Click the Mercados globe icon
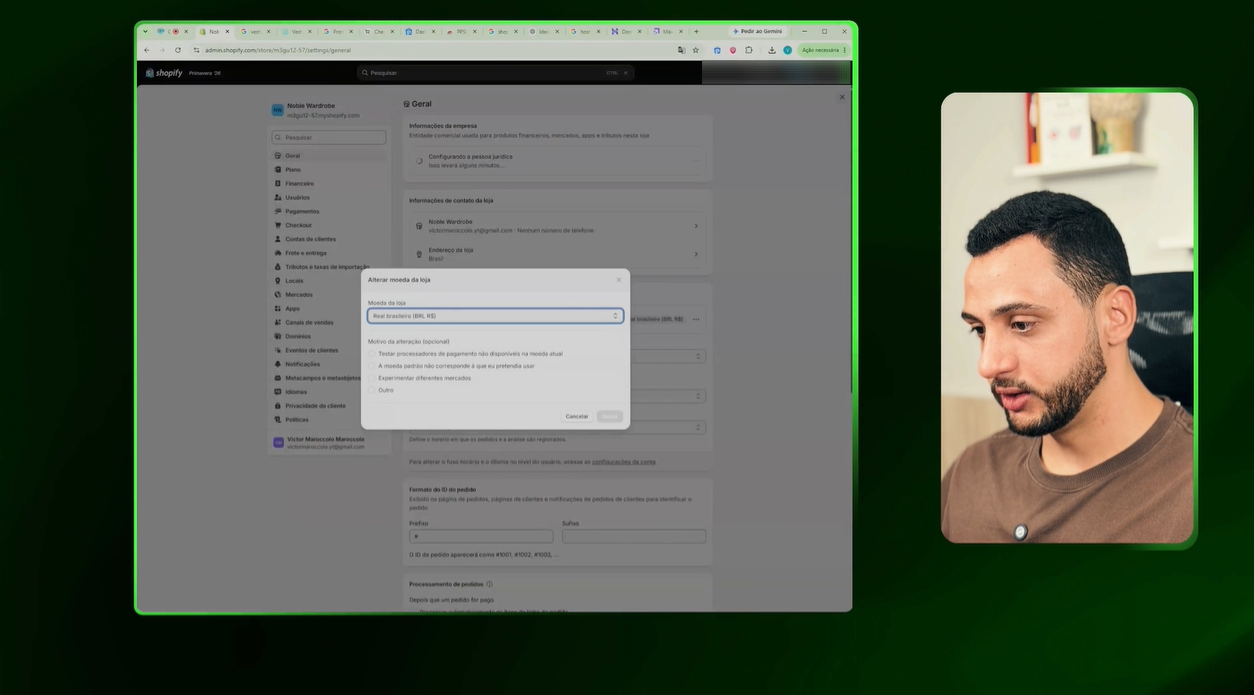 click(278, 294)
